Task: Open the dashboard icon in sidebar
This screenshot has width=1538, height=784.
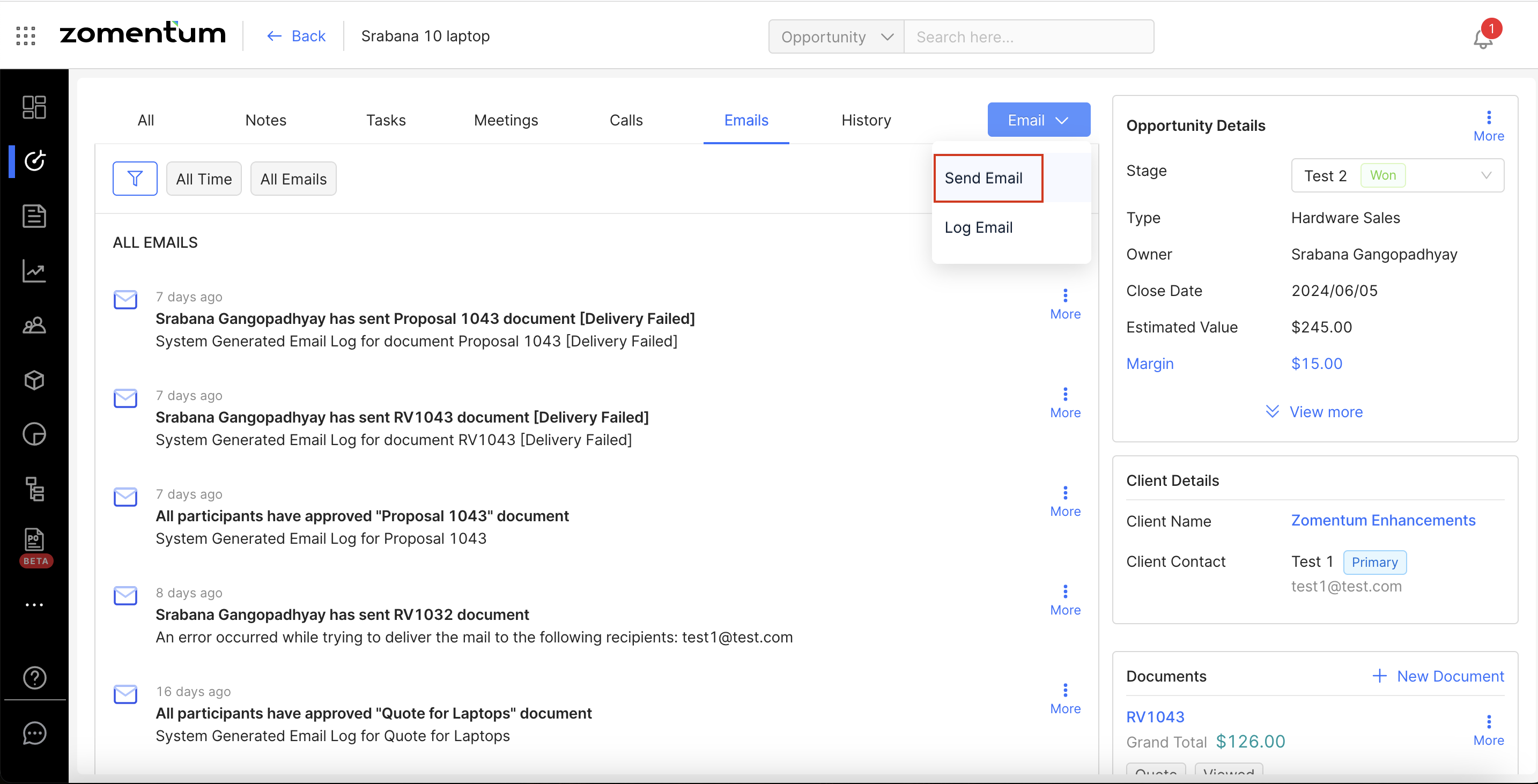Action: 34,107
